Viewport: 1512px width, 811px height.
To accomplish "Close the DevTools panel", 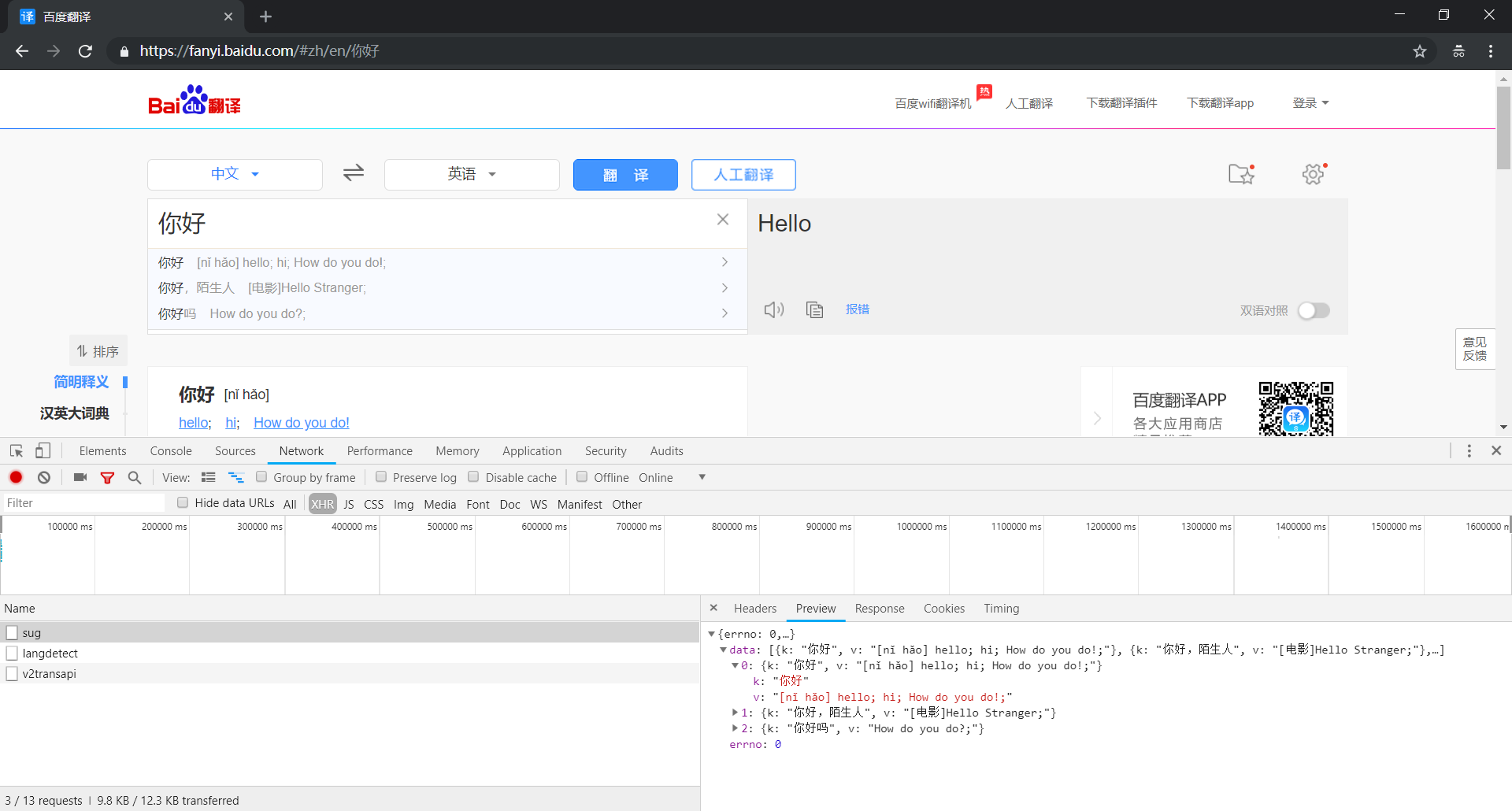I will point(1496,450).
